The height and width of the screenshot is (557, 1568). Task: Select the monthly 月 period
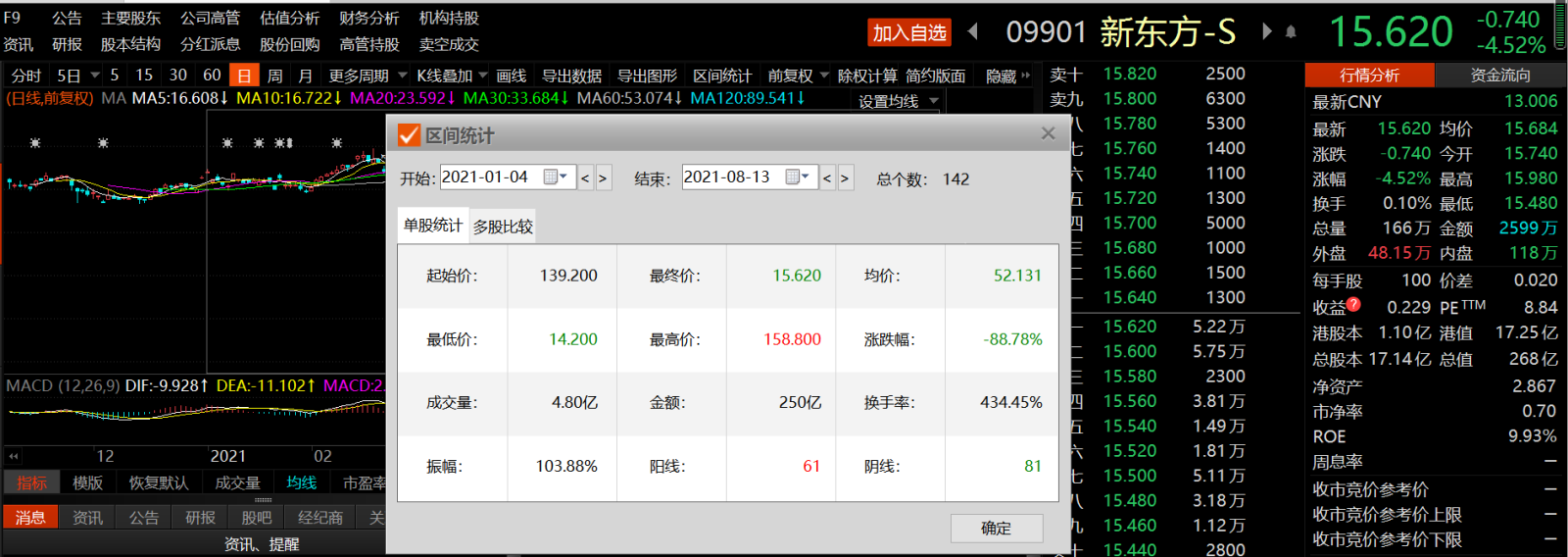pyautogui.click(x=306, y=76)
